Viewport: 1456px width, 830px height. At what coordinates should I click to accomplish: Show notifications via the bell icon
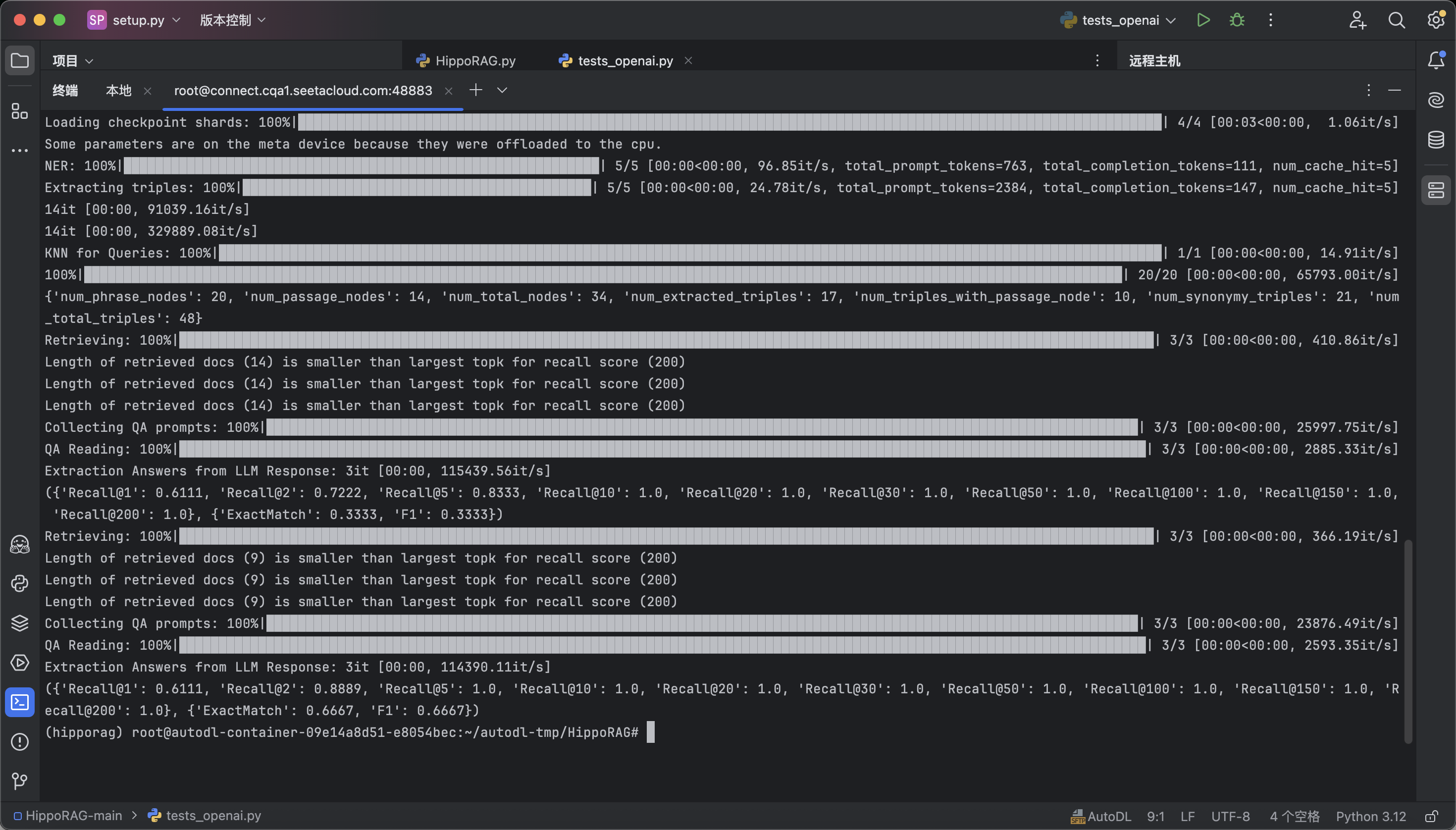tap(1436, 60)
